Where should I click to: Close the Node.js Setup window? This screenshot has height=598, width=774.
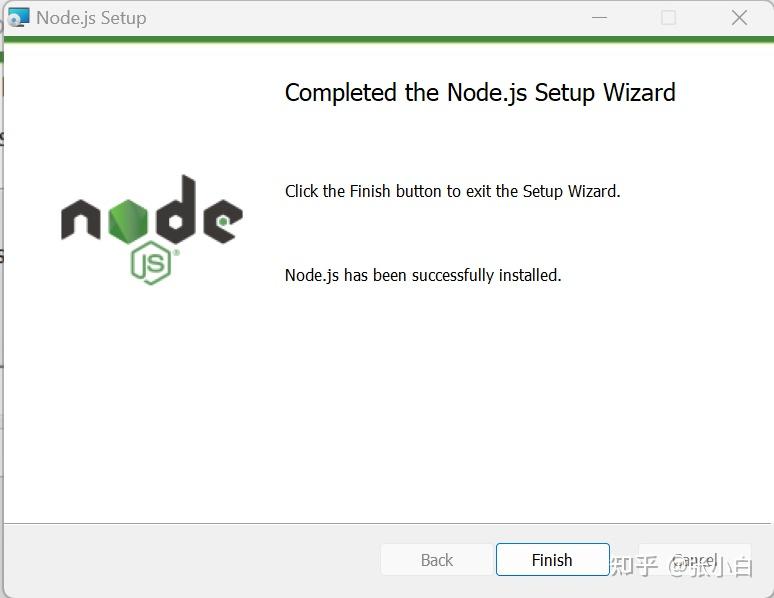tap(739, 18)
